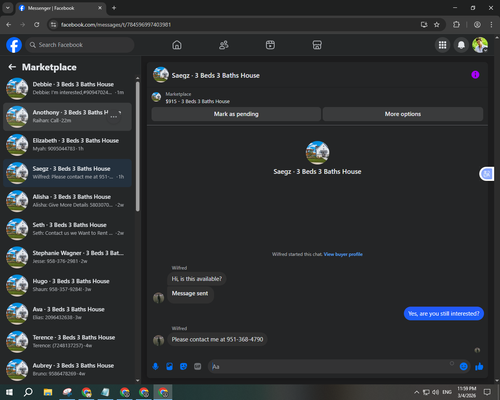The width and height of the screenshot is (500, 400).
Task: Click the address bar URL
Action: pyautogui.click(x=116, y=25)
